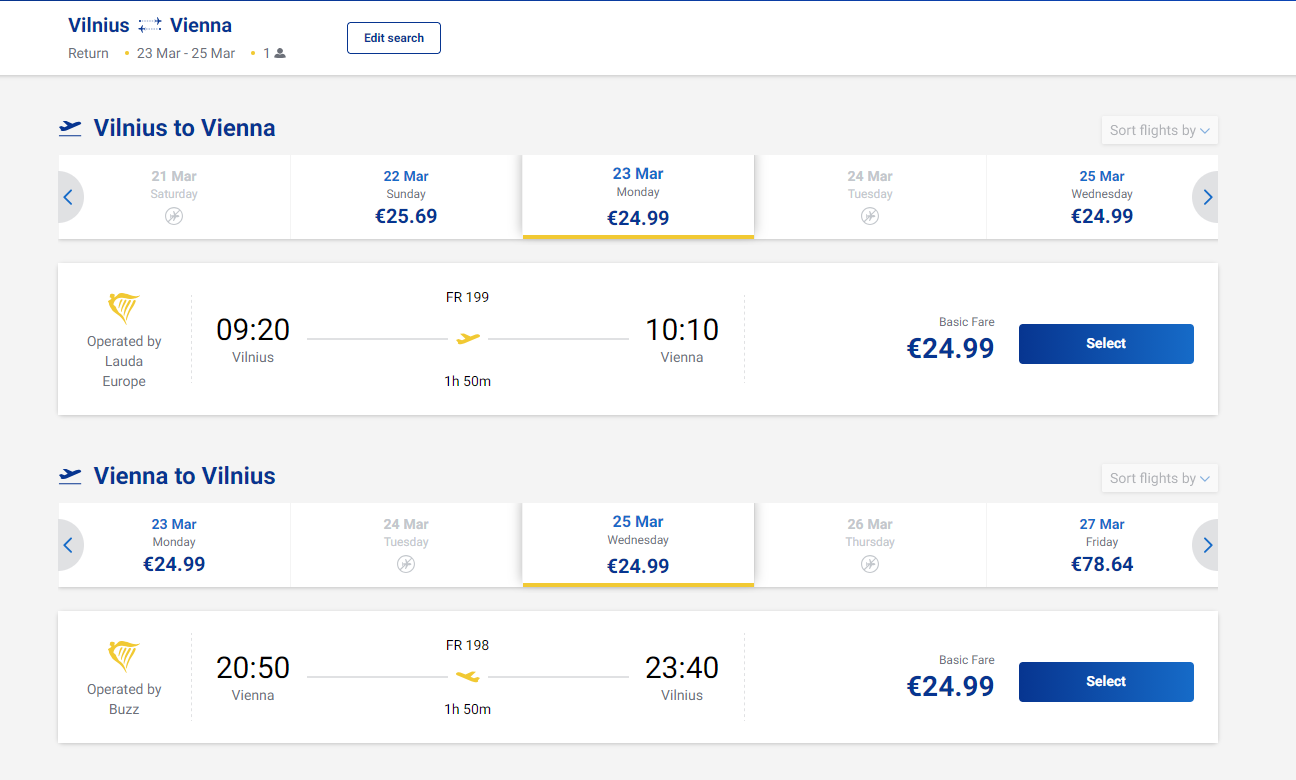
Task: Click the outbound previous dates arrow
Action: coord(68,197)
